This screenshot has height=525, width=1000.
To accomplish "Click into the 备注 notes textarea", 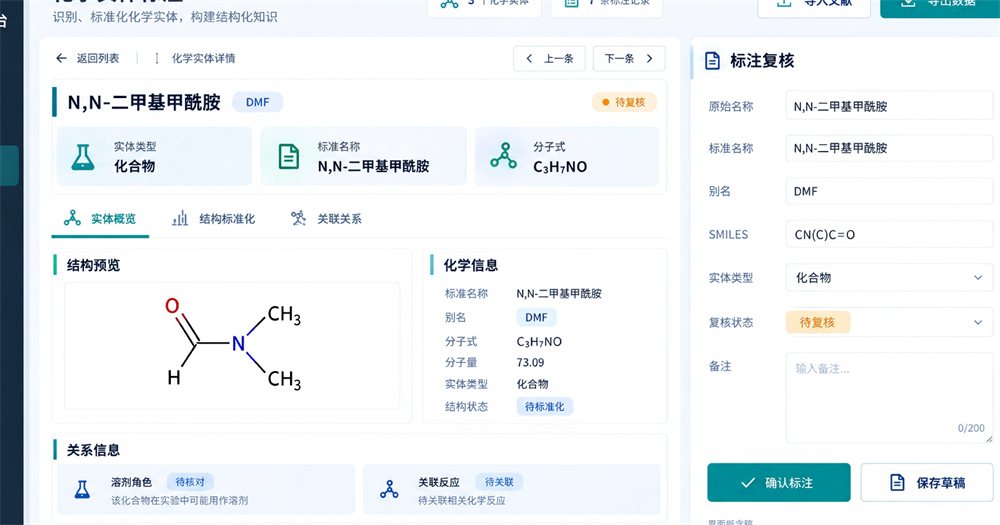I will (889, 397).
